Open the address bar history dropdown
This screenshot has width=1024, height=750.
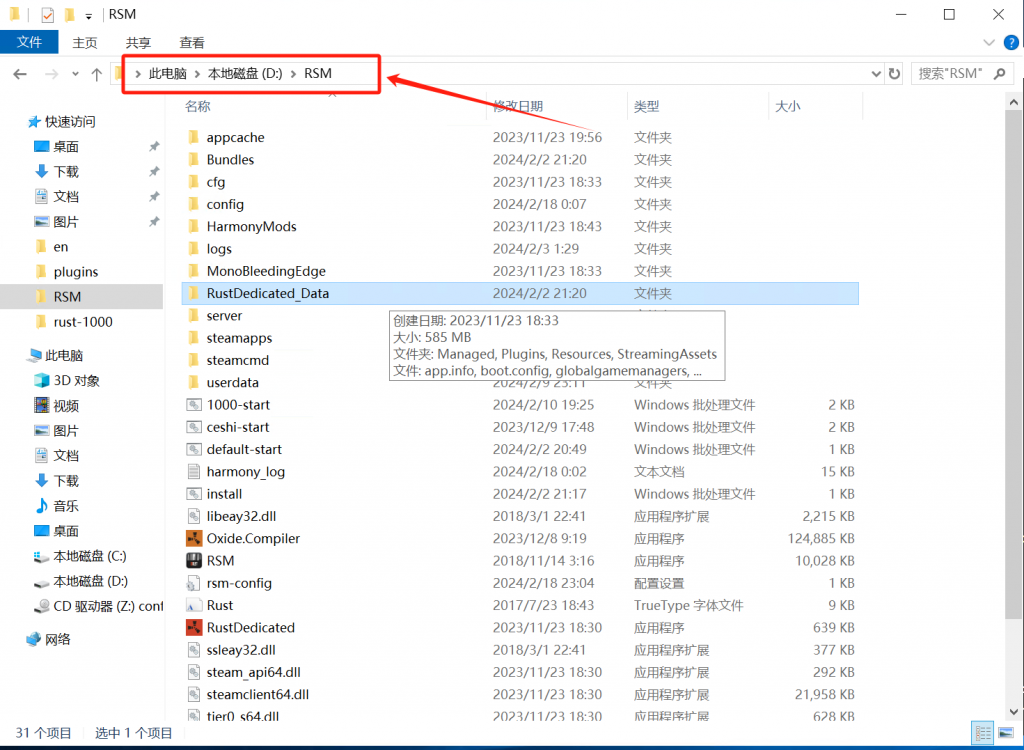pos(876,73)
